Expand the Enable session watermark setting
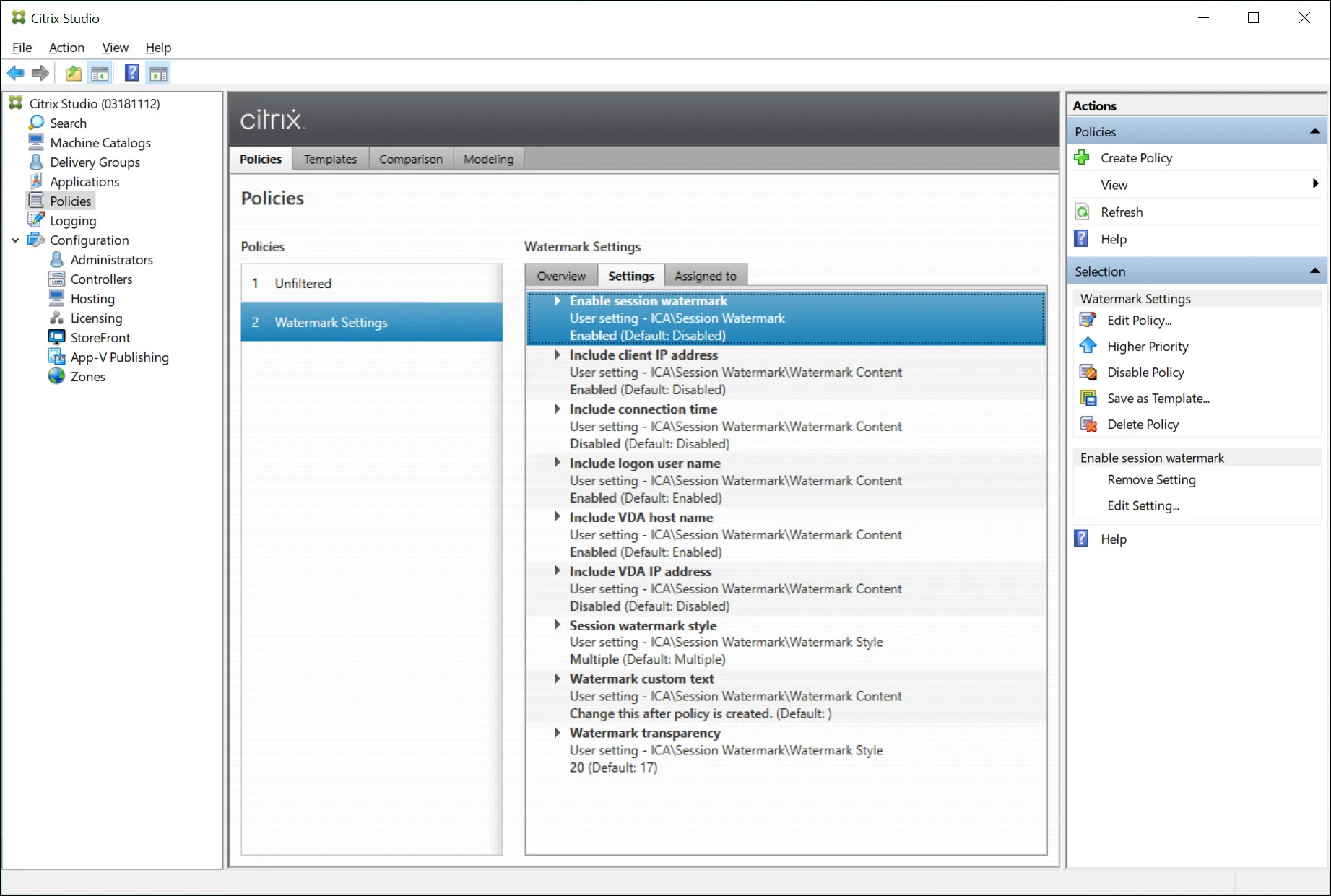This screenshot has width=1331, height=896. [557, 300]
